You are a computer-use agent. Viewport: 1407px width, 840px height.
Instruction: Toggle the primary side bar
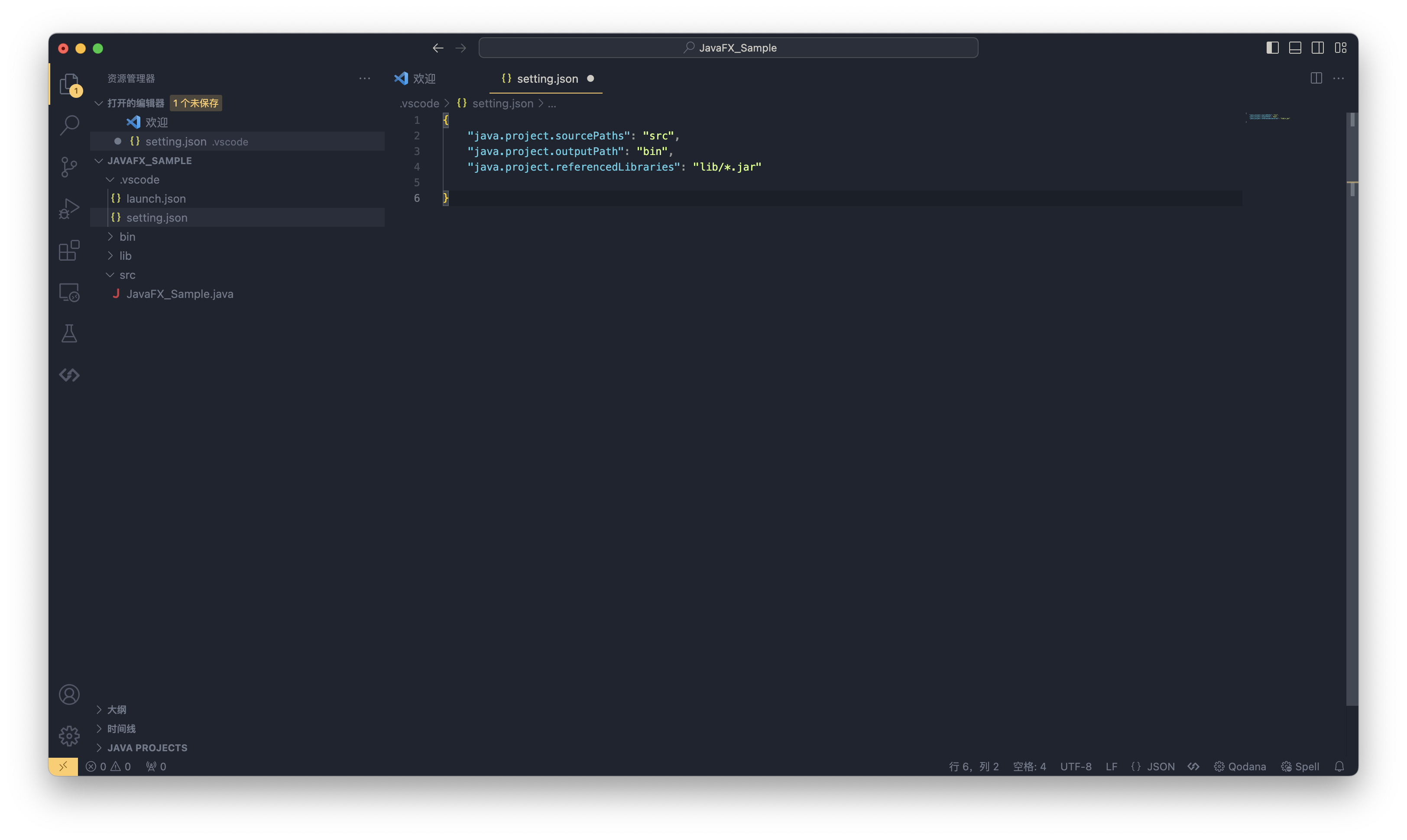click(1272, 48)
